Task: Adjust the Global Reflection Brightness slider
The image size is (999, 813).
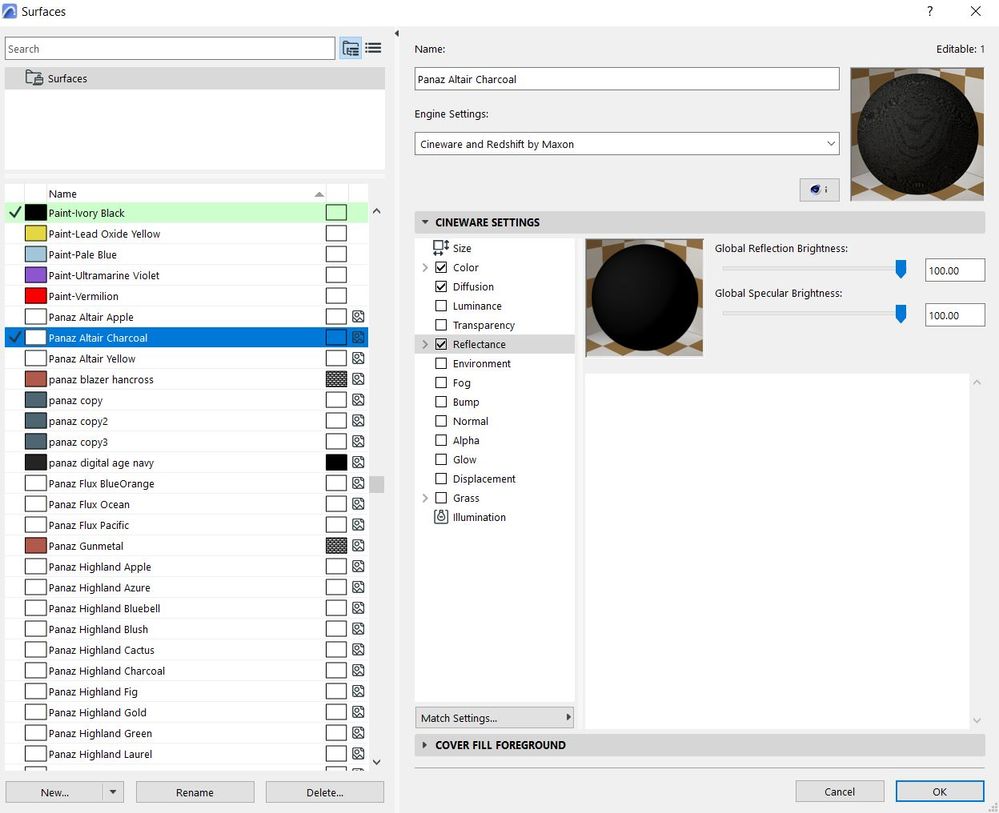Action: point(900,269)
